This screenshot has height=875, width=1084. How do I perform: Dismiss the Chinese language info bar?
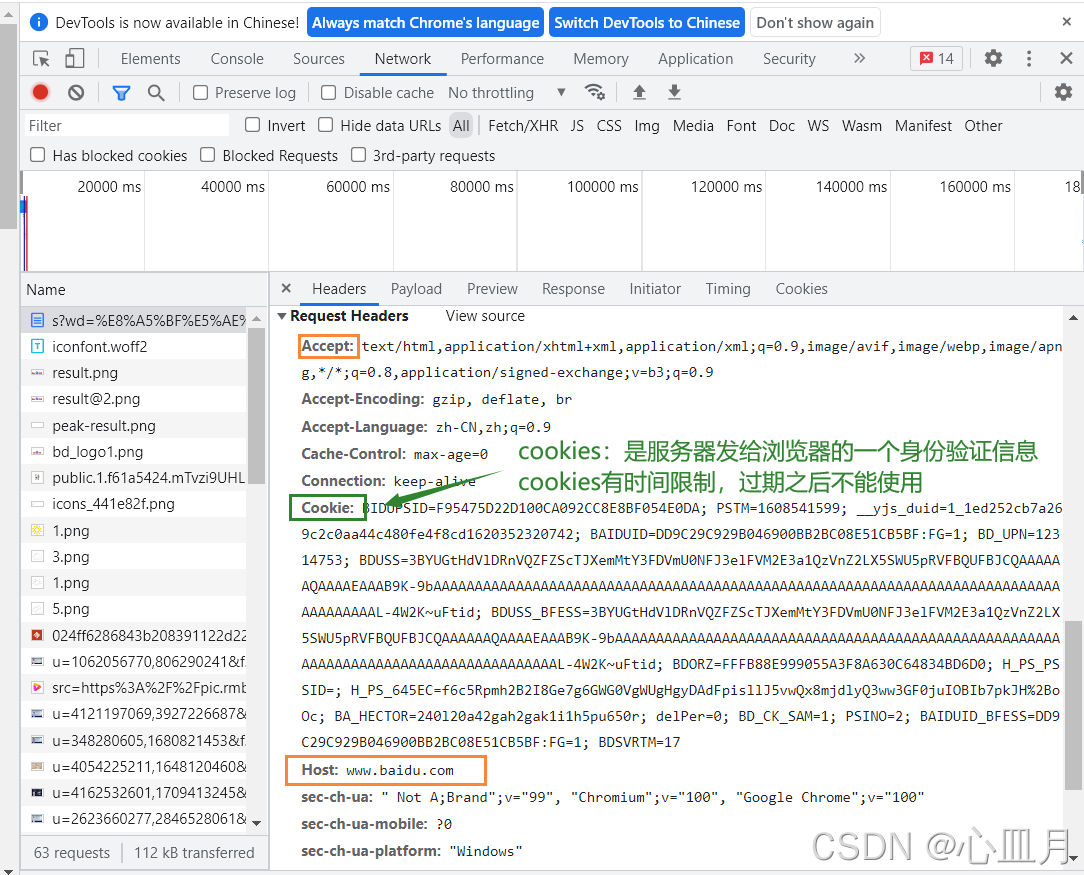click(x=1067, y=22)
